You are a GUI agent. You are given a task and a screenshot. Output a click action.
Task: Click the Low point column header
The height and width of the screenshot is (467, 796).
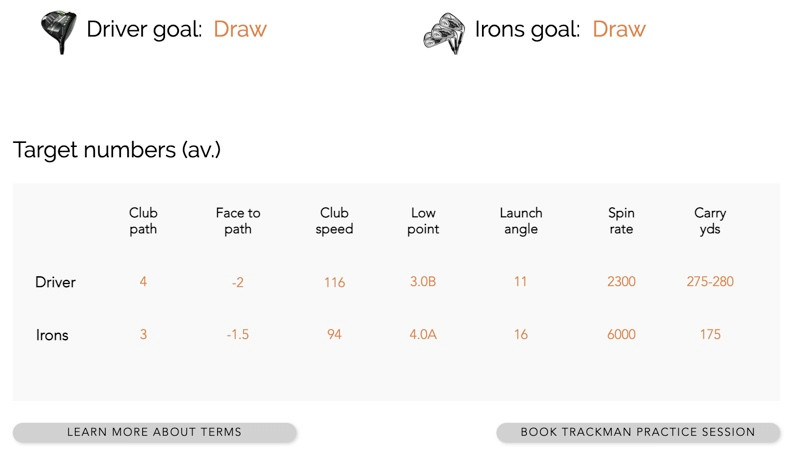tap(423, 221)
